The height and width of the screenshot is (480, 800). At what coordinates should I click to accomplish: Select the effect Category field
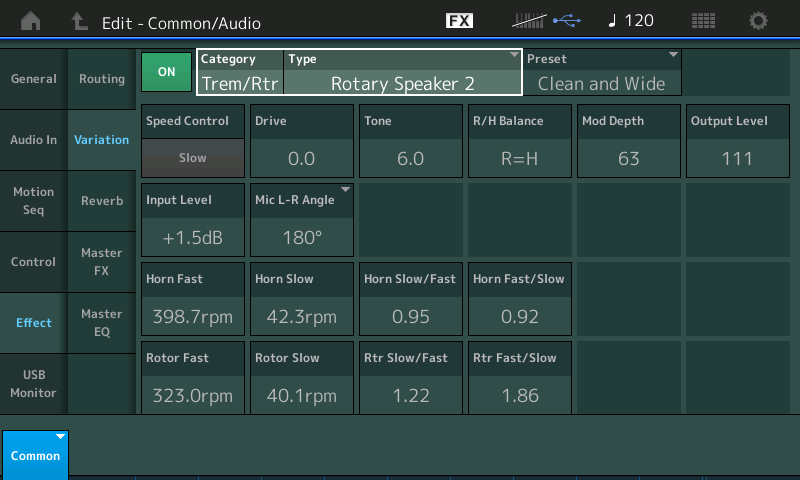click(x=240, y=73)
